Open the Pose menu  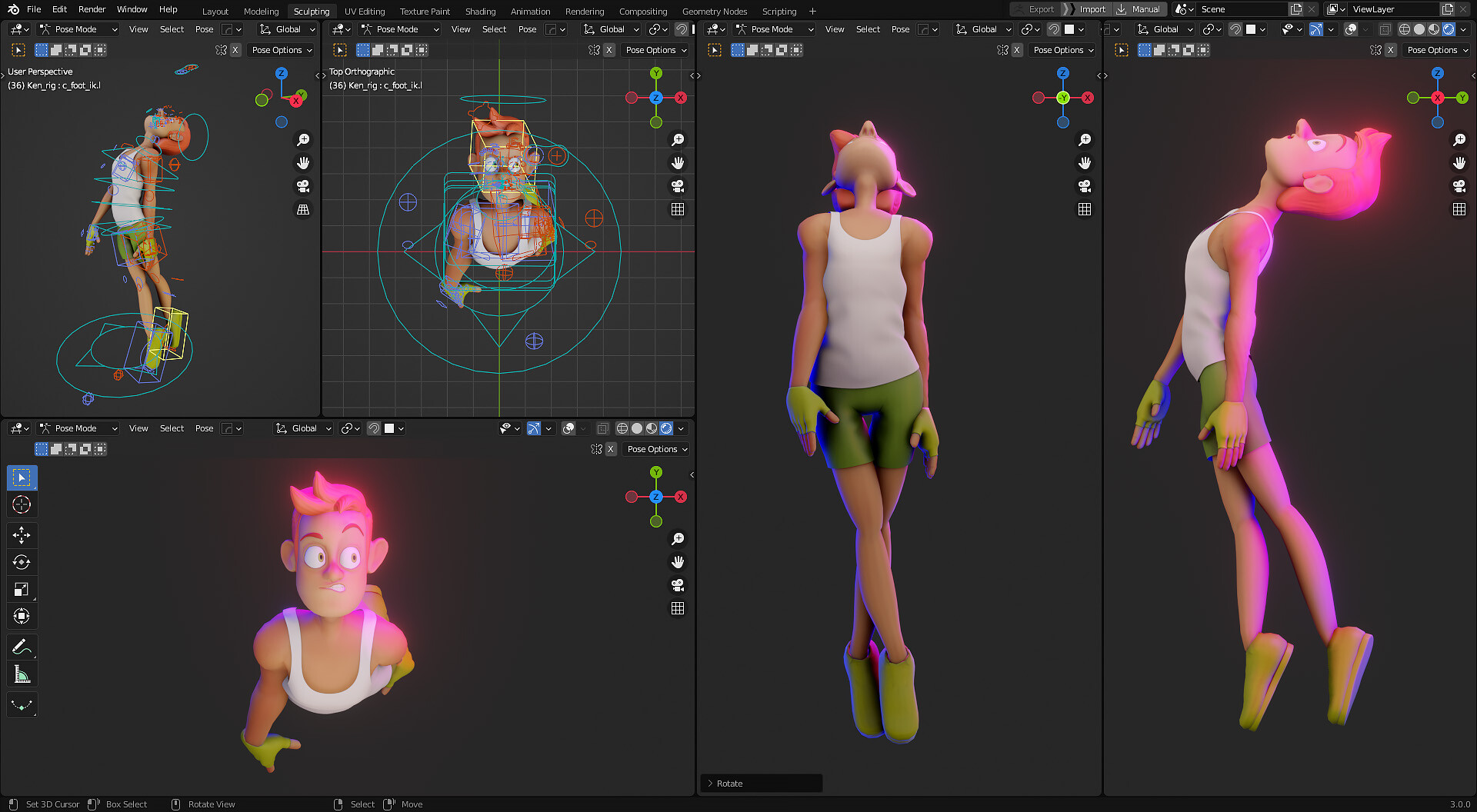(204, 29)
